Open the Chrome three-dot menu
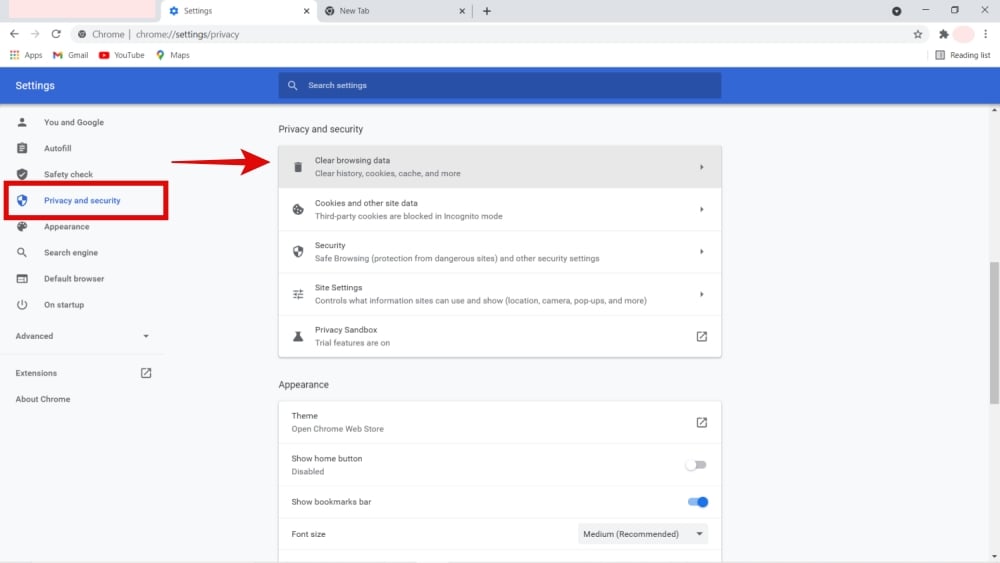This screenshot has height=563, width=1000. tap(985, 34)
